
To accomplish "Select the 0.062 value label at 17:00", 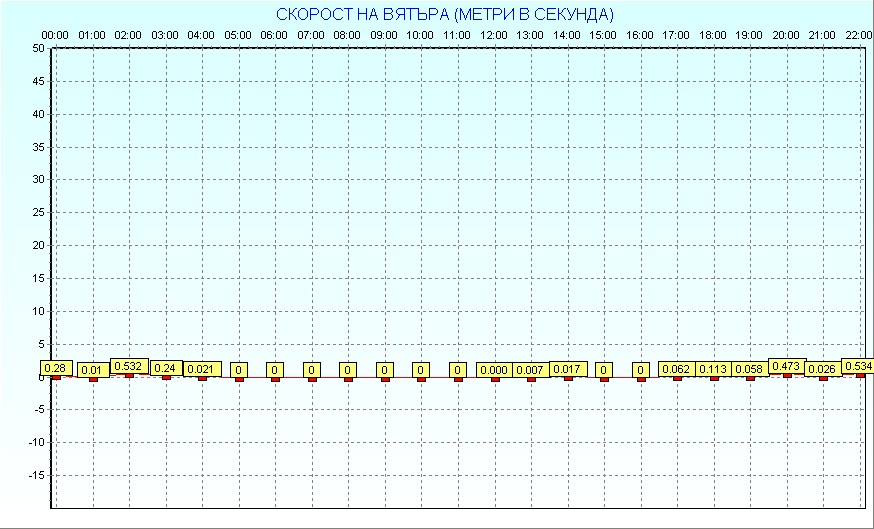I will 677,369.
